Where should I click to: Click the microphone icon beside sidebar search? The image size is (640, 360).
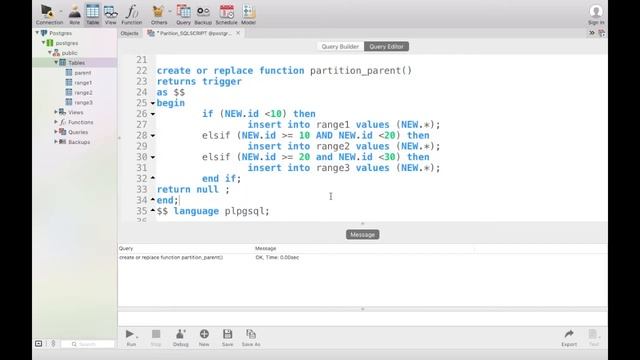coord(53,344)
